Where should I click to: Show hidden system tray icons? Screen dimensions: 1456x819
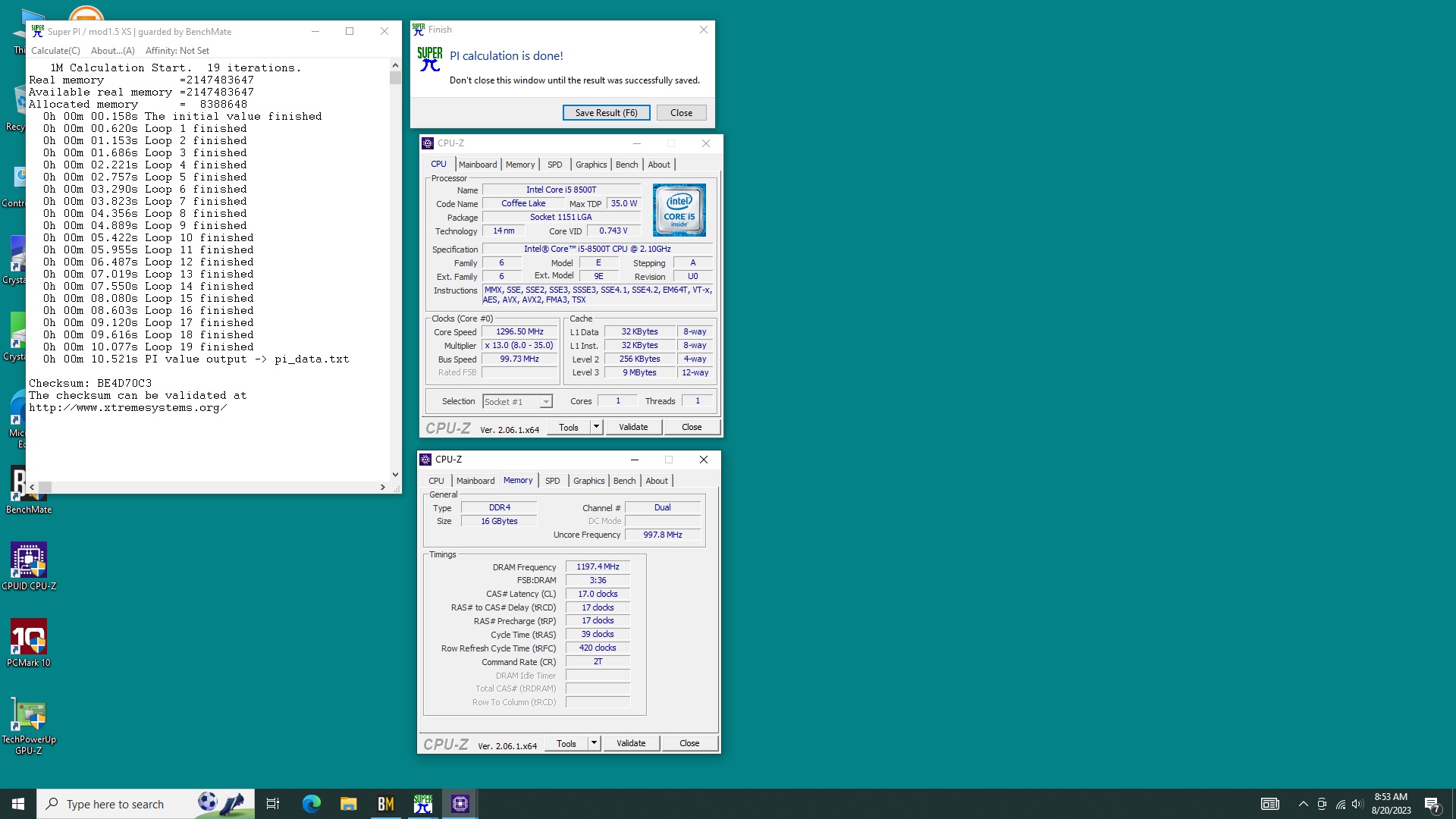tap(1303, 804)
